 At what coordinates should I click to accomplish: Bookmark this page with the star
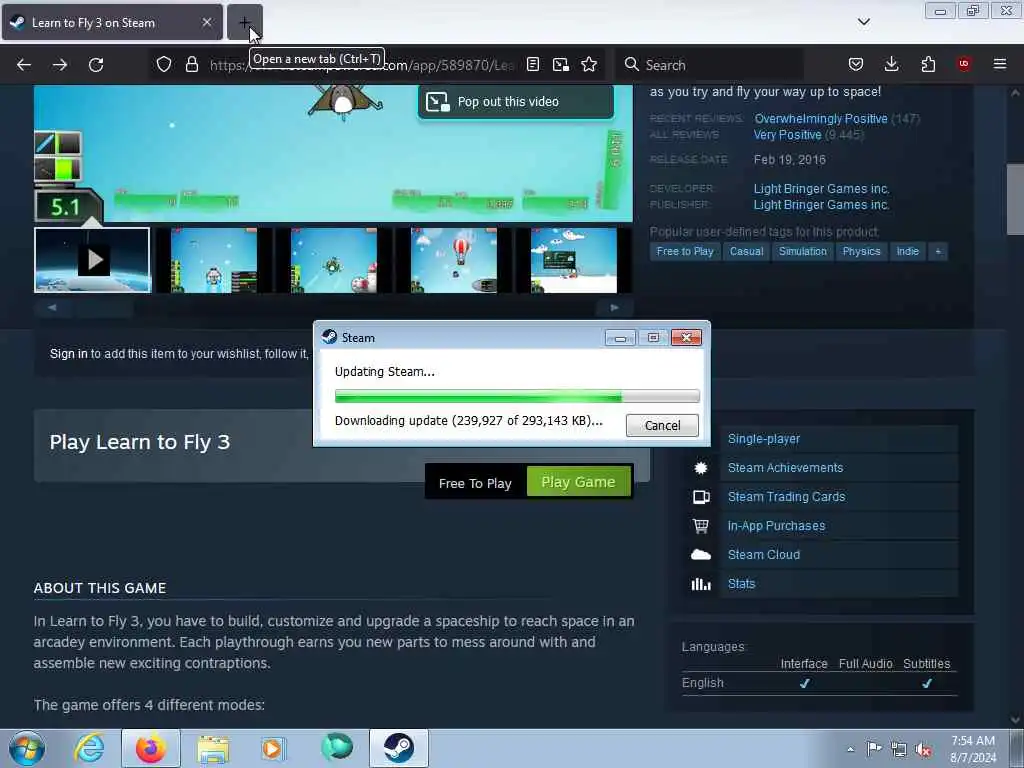(589, 64)
